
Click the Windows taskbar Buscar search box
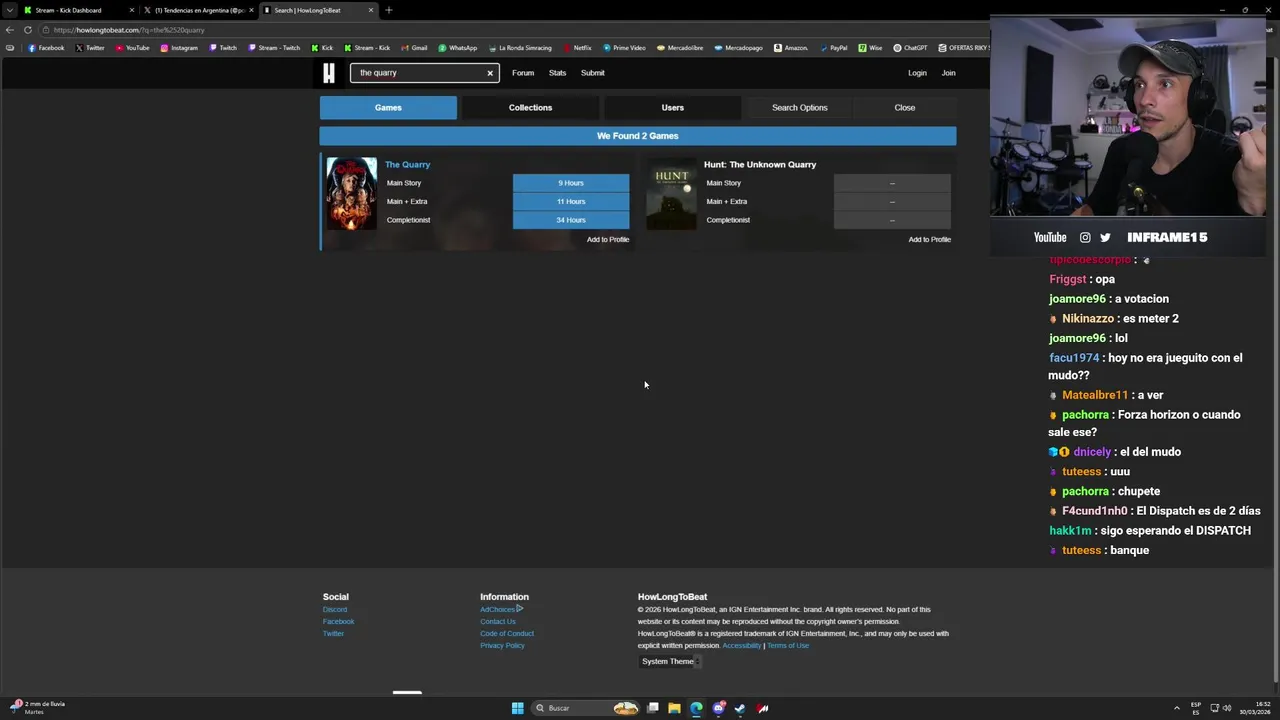pos(585,708)
